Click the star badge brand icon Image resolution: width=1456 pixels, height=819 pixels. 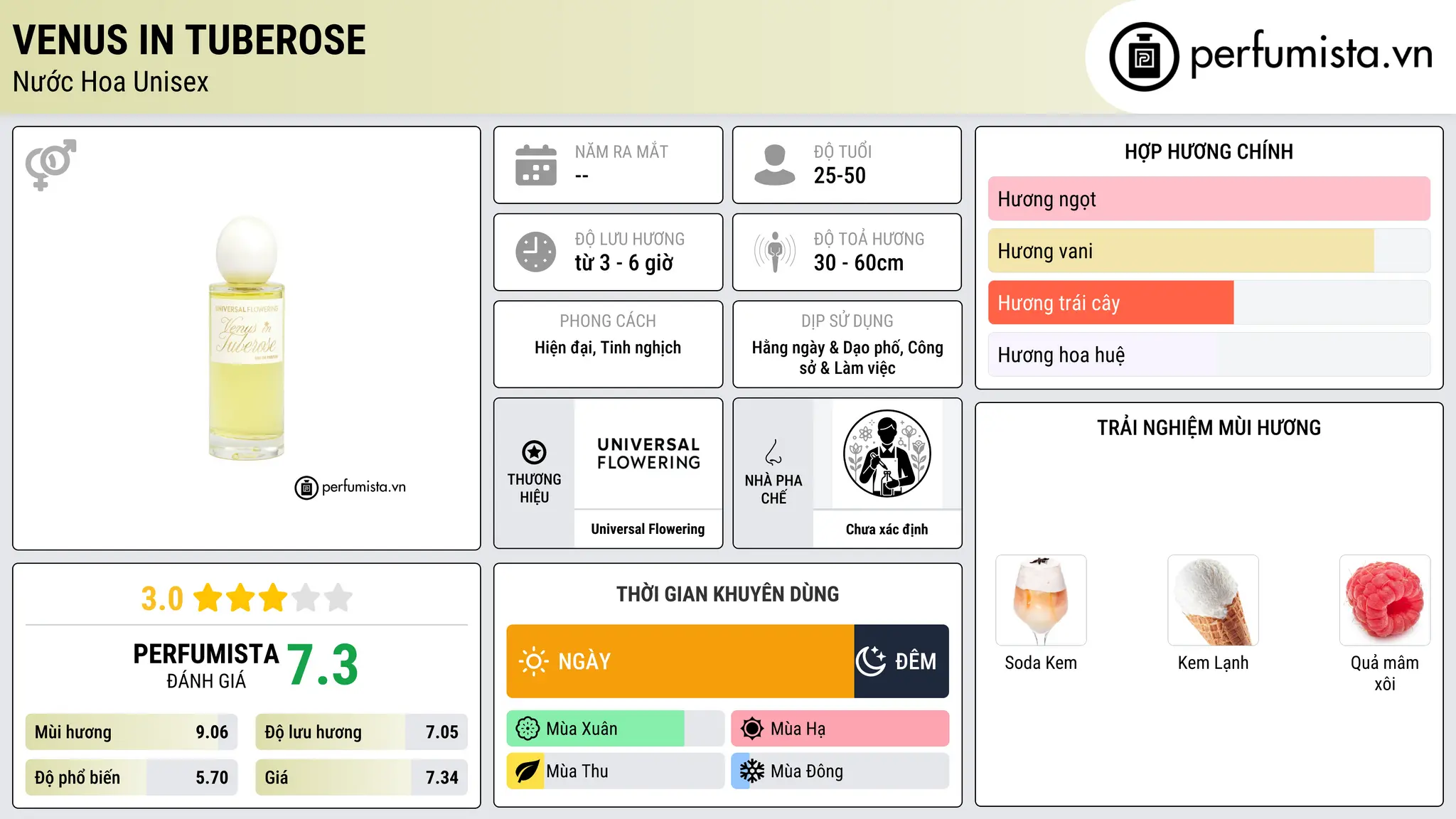(534, 452)
